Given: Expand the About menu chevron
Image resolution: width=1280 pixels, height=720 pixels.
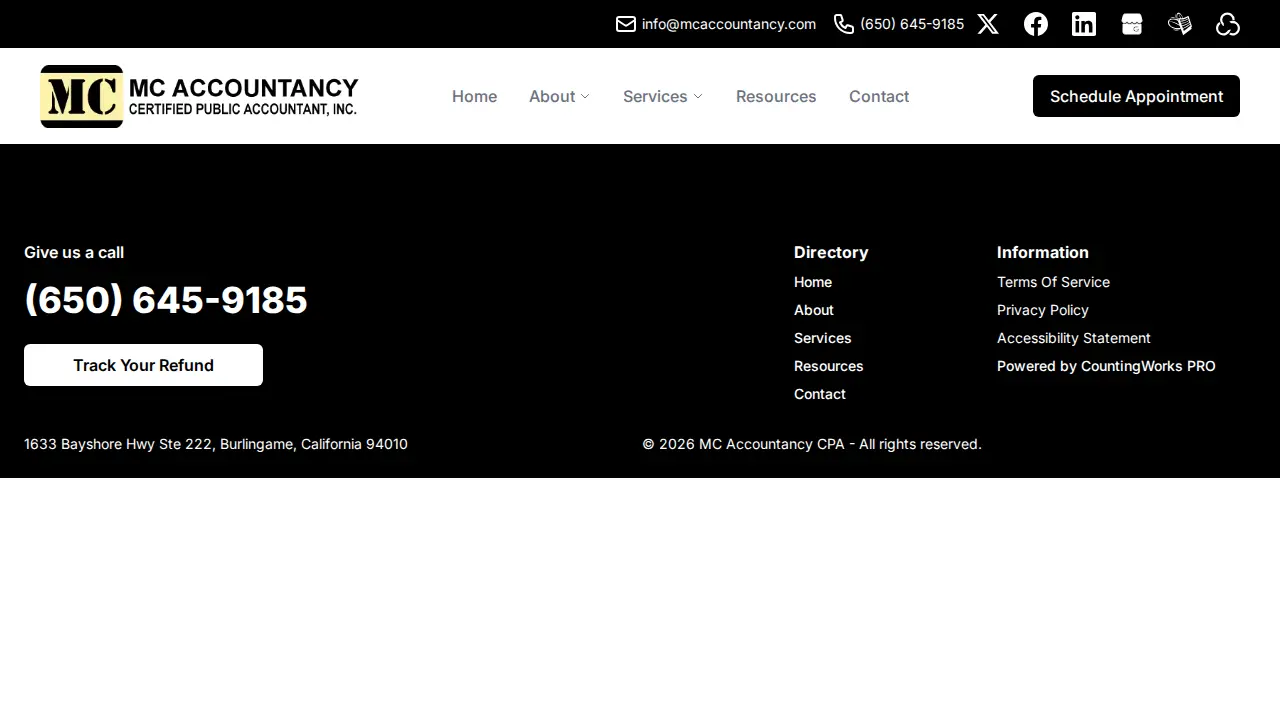Looking at the screenshot, I should coord(585,96).
